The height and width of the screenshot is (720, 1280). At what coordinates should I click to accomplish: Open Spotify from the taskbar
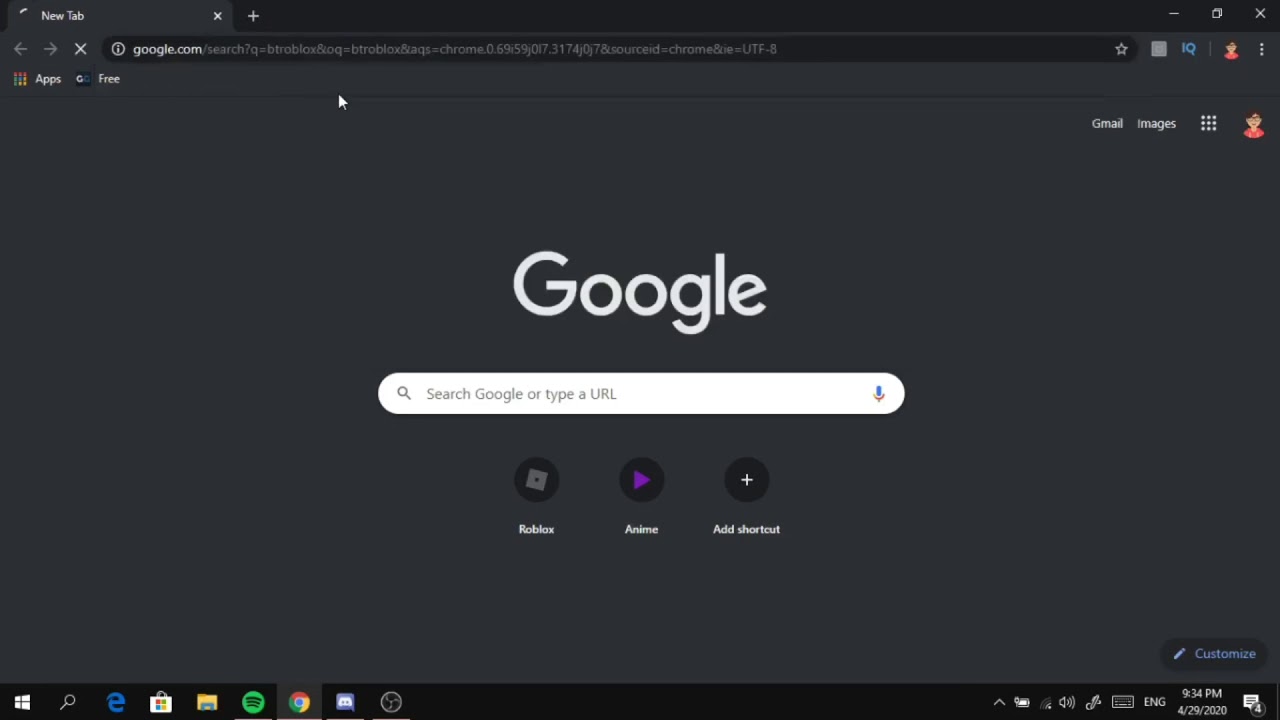[x=253, y=702]
